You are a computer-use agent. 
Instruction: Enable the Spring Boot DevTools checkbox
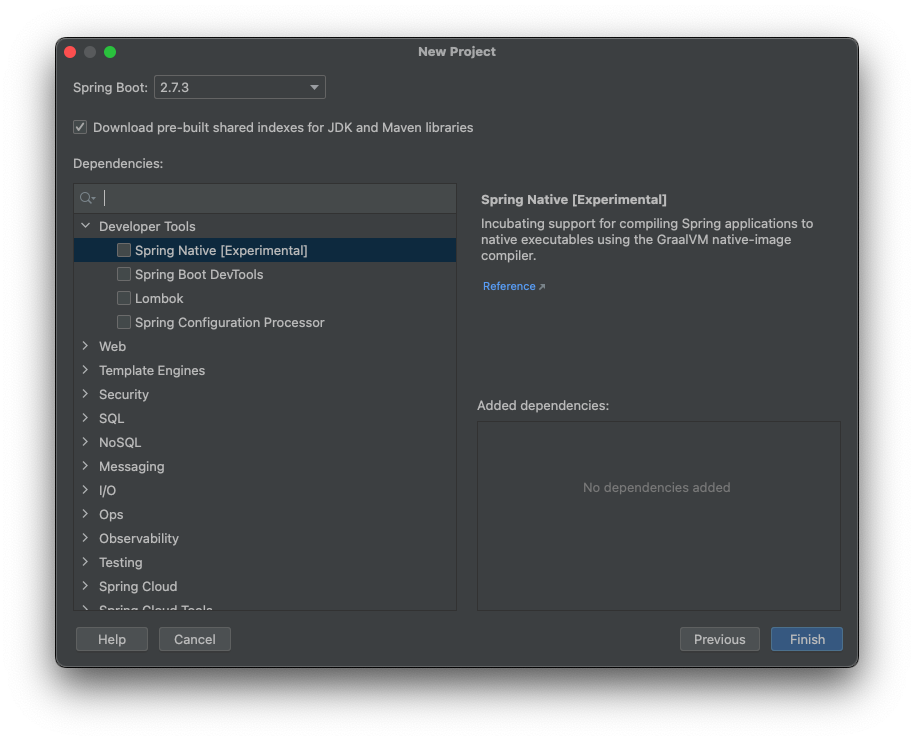[x=124, y=274]
